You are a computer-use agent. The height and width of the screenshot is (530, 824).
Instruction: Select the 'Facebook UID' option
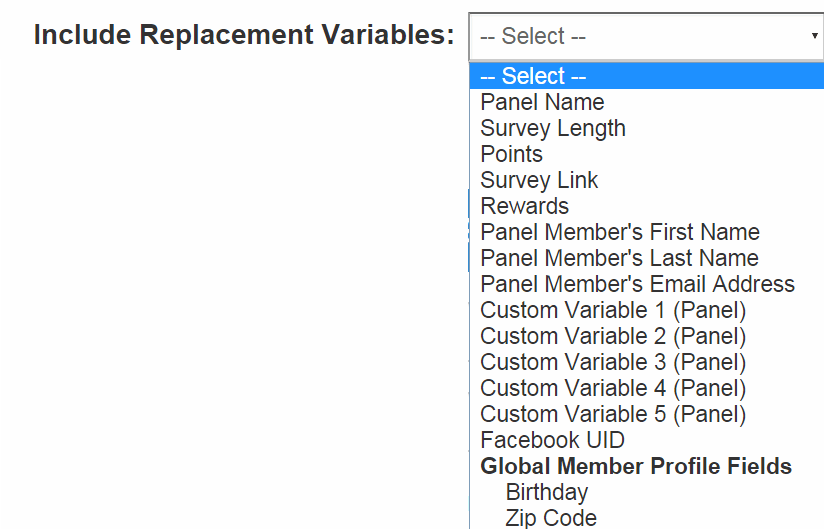click(552, 440)
